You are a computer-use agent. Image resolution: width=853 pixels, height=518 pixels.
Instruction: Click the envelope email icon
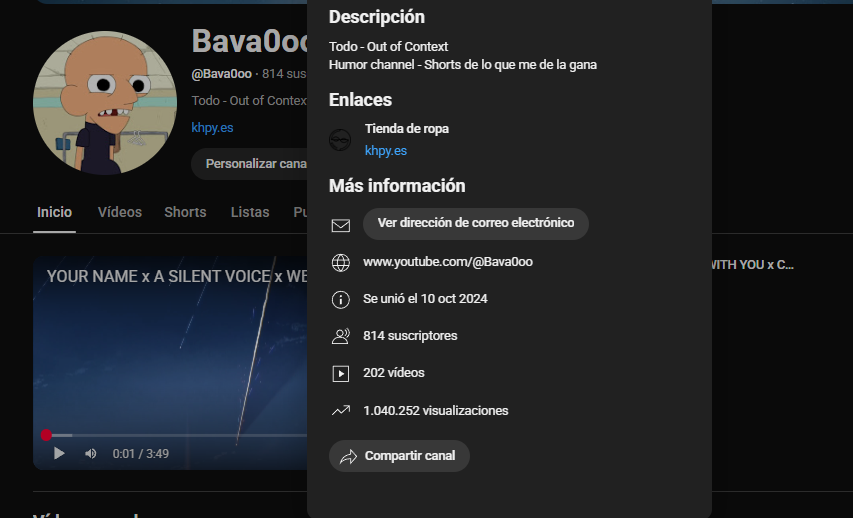pos(341,225)
